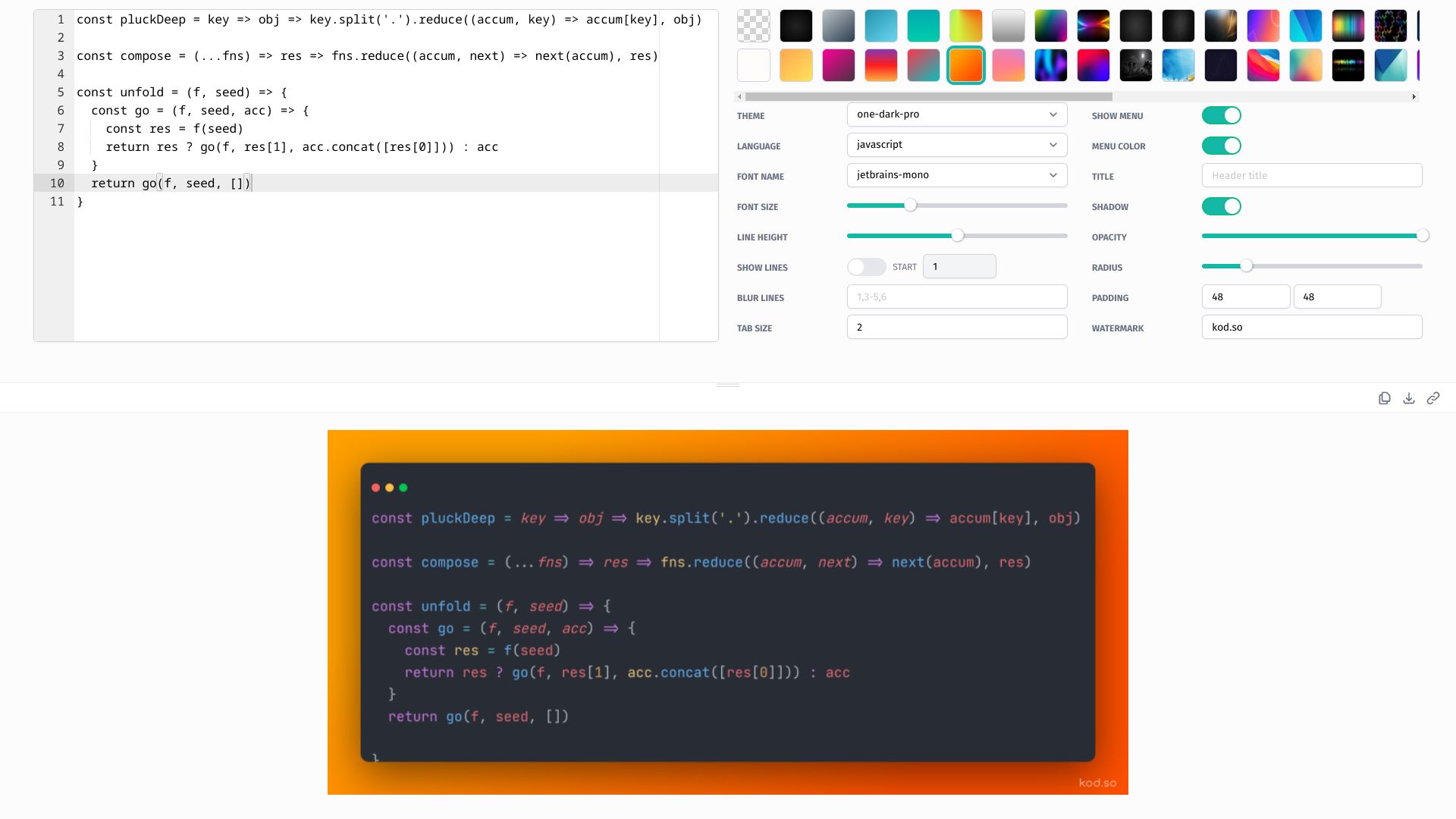Viewport: 1456px width, 819px height.
Task: Click the Header Title input field
Action: (1312, 175)
